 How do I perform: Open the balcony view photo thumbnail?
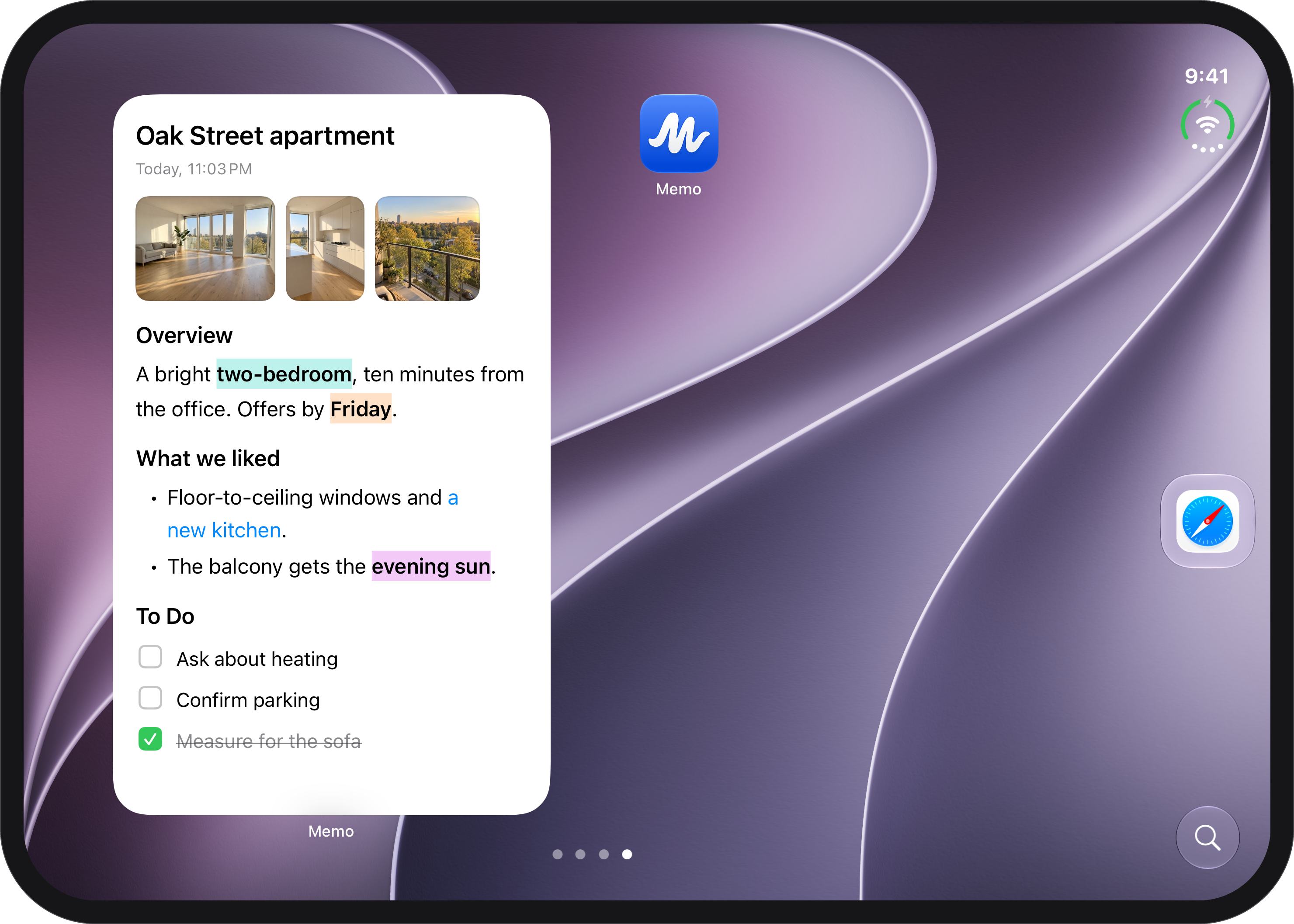tap(427, 249)
